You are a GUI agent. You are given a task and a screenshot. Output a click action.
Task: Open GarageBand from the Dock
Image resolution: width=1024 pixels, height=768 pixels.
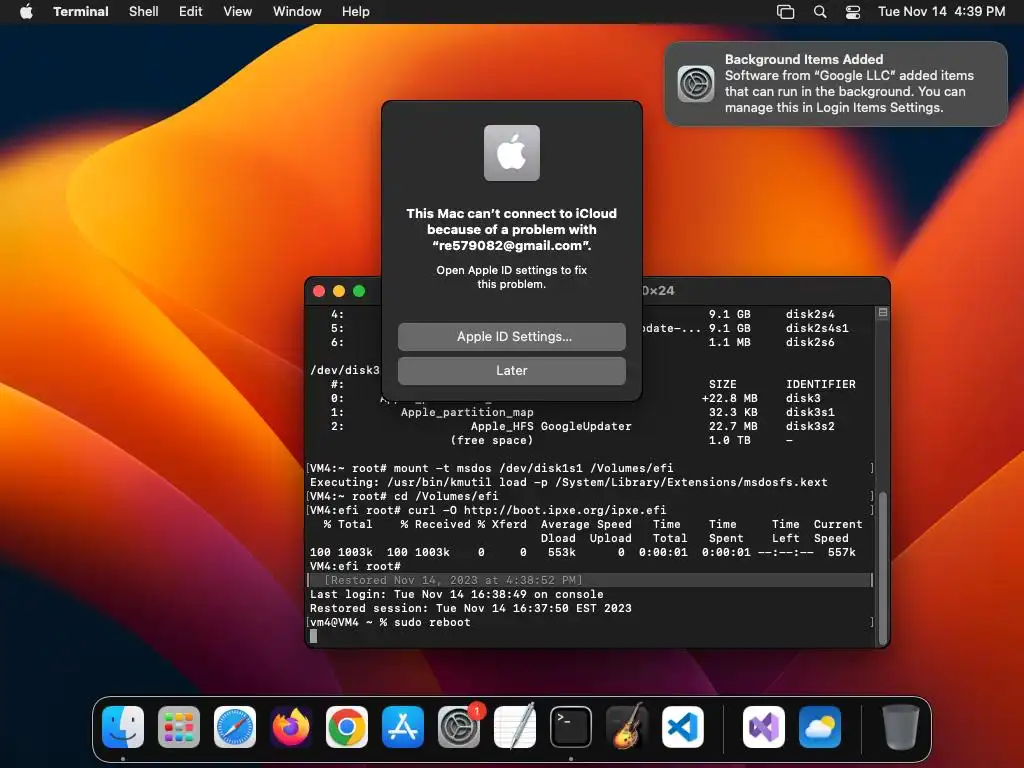(627, 727)
